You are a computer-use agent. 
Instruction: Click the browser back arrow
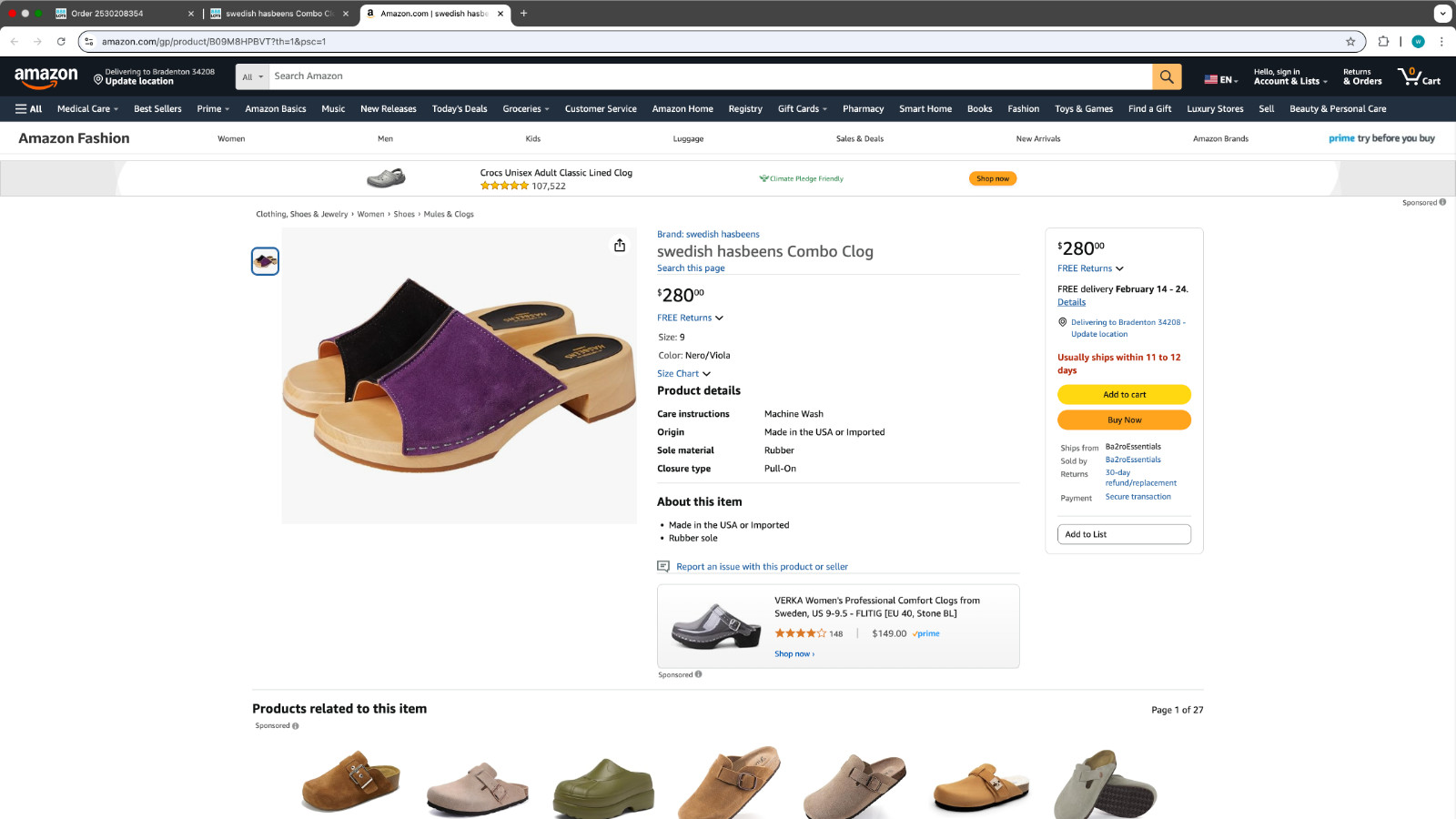click(x=15, y=41)
